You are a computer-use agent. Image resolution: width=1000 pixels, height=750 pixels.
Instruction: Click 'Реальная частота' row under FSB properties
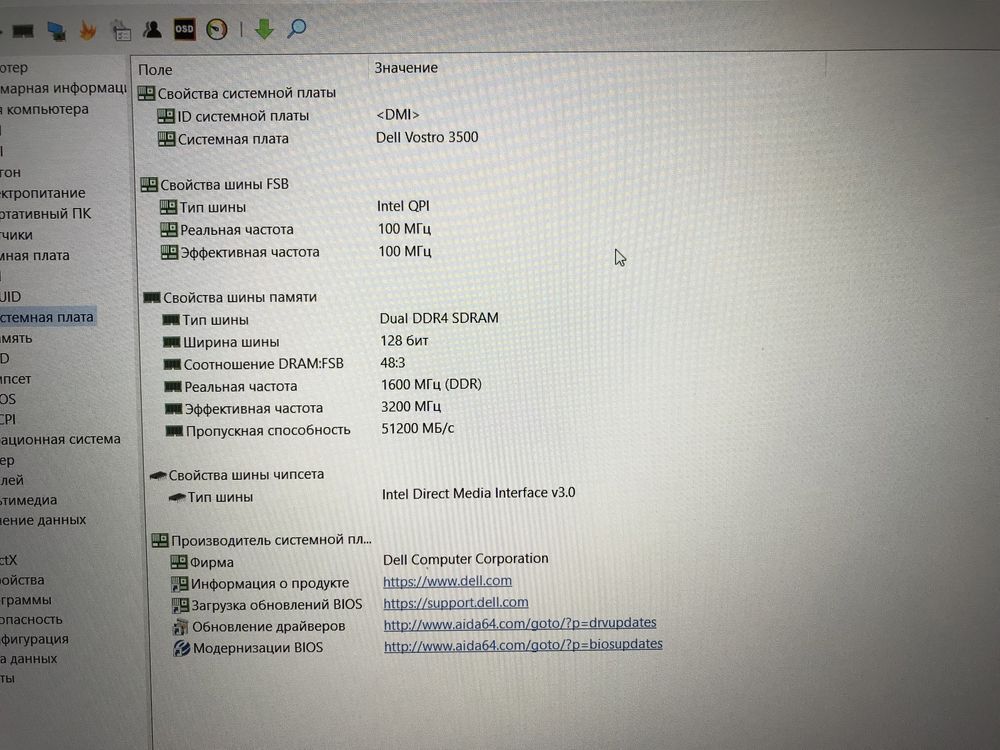coord(297,230)
